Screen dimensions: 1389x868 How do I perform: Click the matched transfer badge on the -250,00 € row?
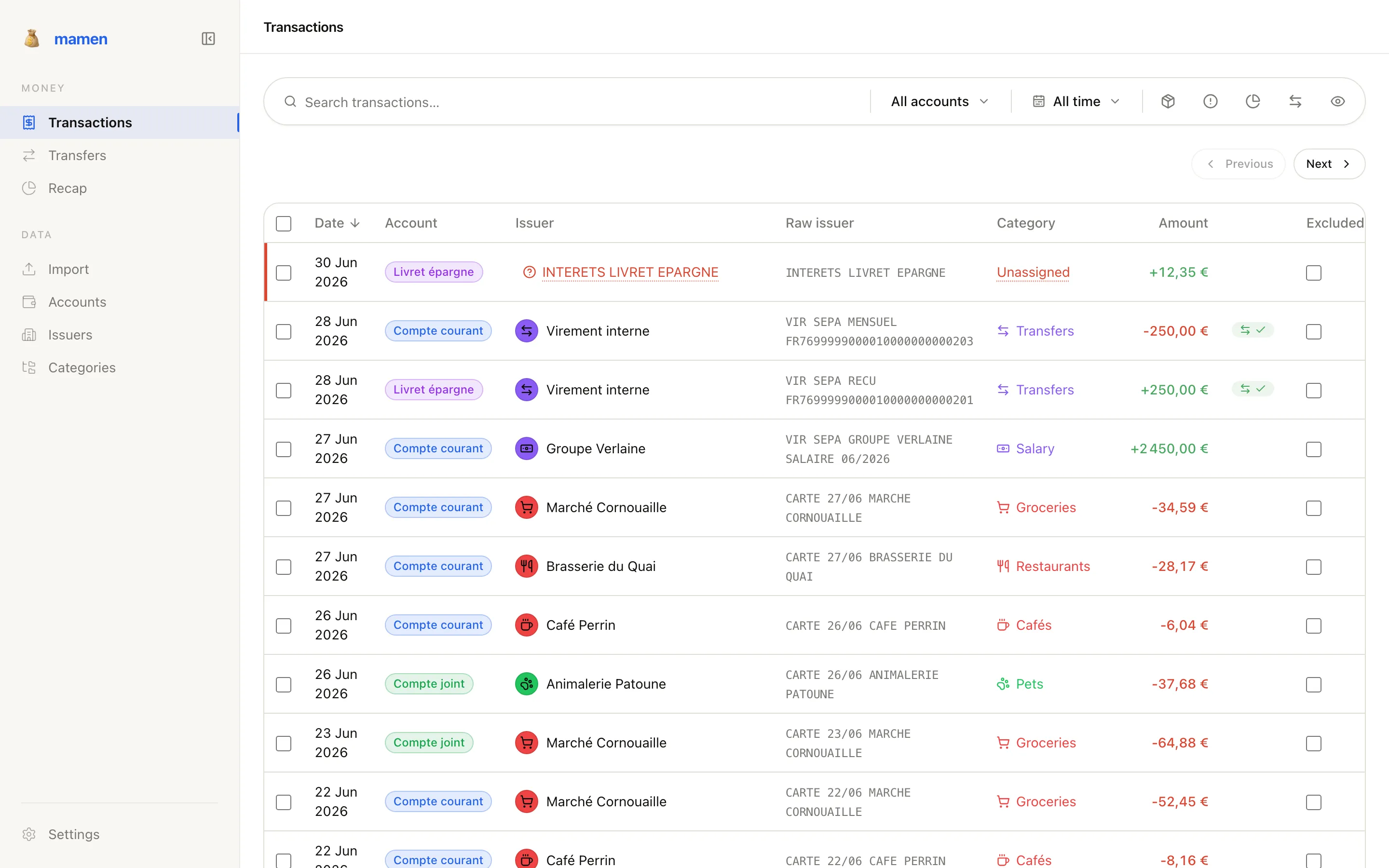pyautogui.click(x=1253, y=330)
